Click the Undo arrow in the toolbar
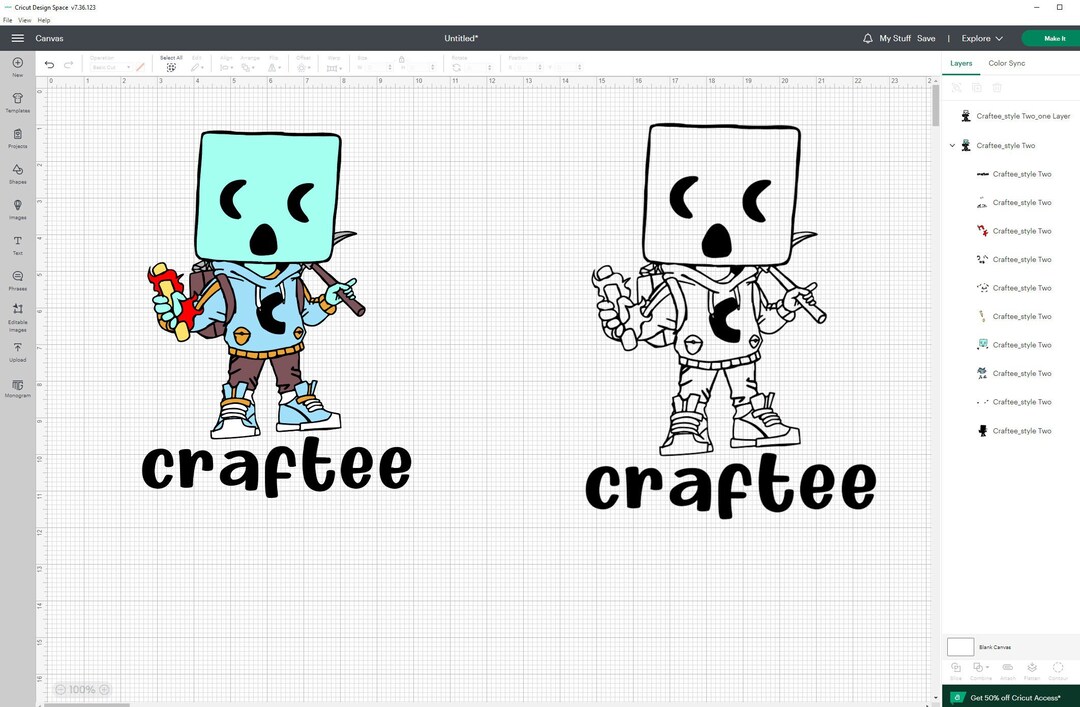Image resolution: width=1080 pixels, height=707 pixels. point(48,64)
